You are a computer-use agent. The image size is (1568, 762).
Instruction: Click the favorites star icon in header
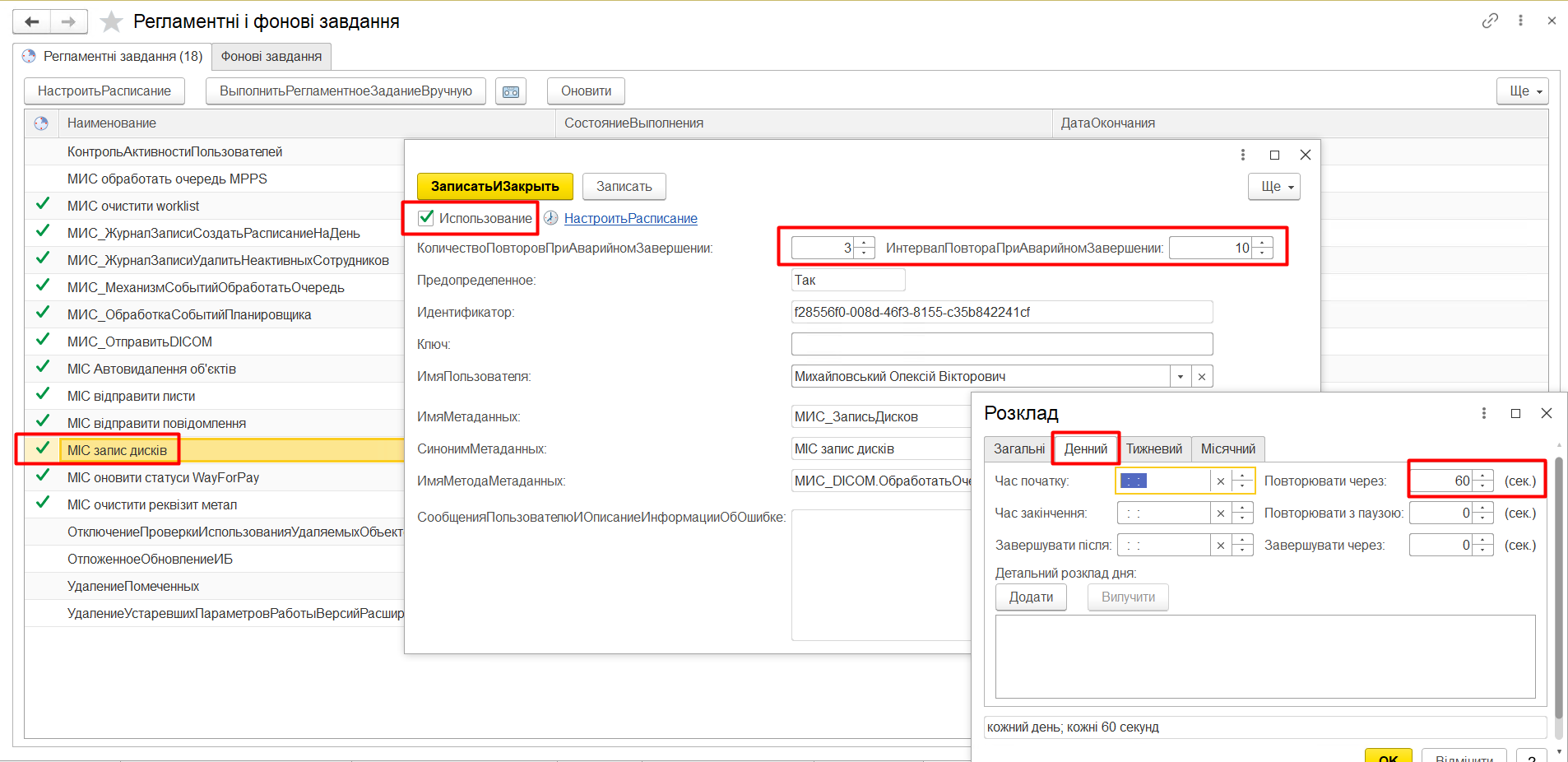click(111, 22)
